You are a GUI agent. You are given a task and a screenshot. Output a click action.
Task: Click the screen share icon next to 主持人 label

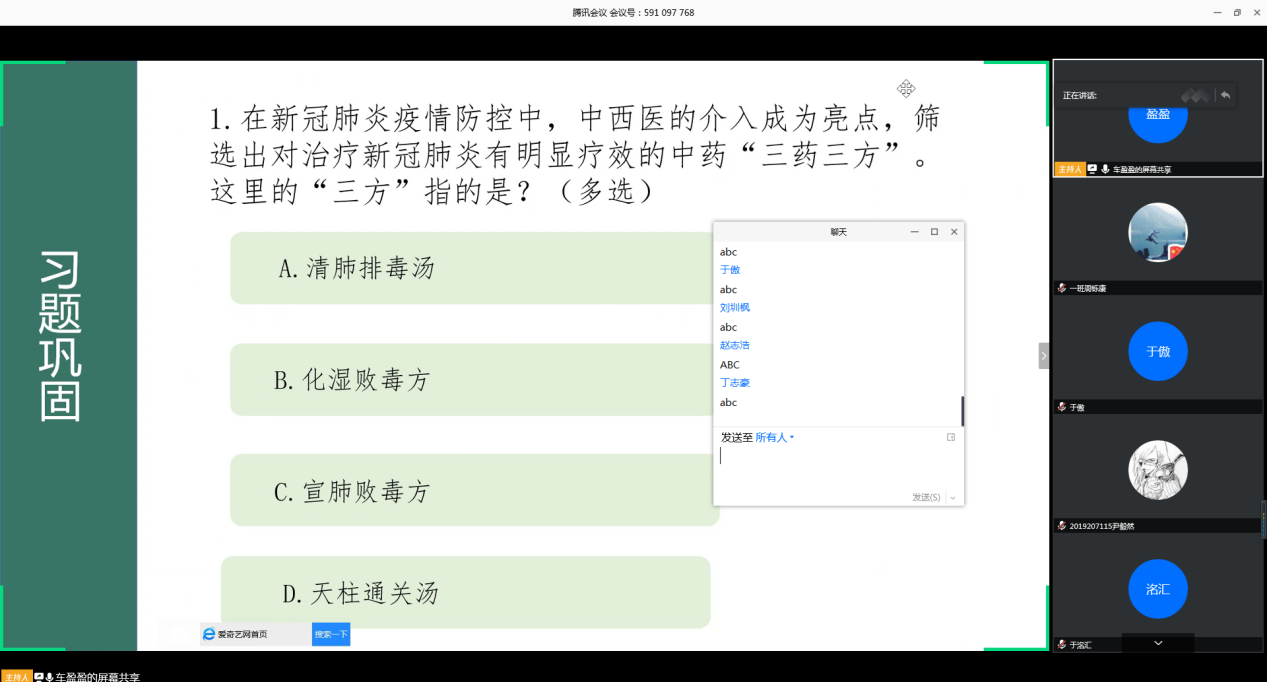pyautogui.click(x=1092, y=170)
